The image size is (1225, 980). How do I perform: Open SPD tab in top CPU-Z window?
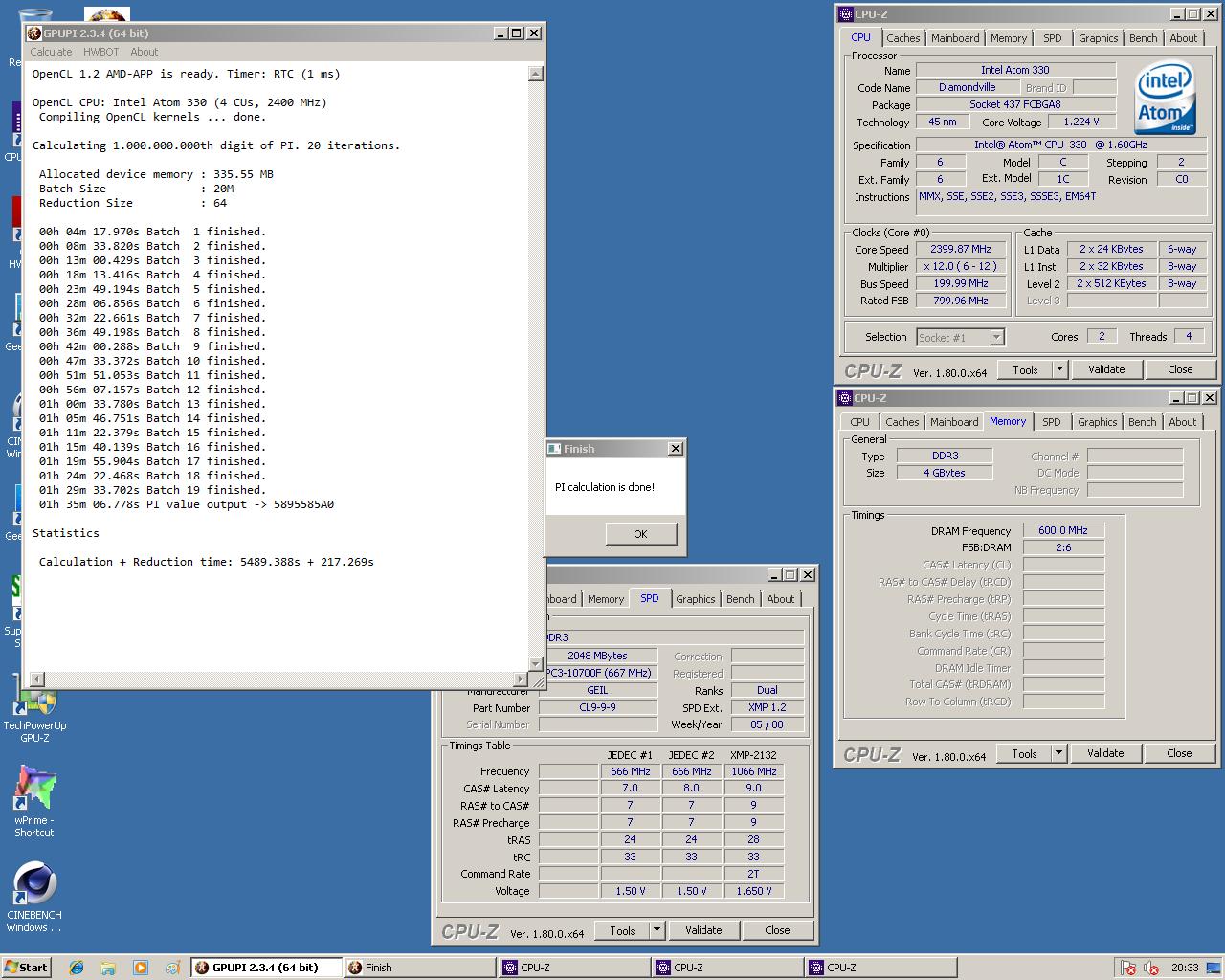point(1053,38)
